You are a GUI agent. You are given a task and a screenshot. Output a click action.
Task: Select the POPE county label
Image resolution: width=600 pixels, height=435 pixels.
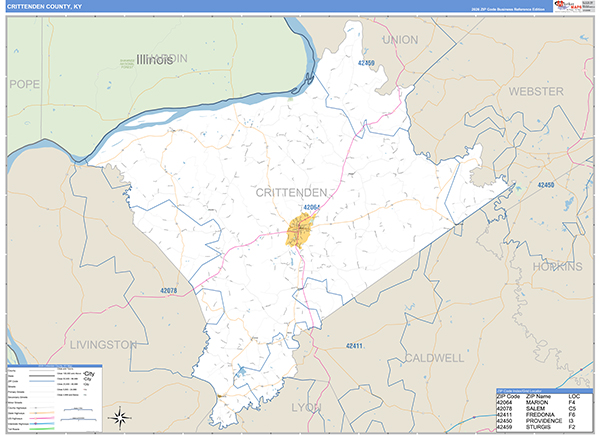tap(24, 84)
